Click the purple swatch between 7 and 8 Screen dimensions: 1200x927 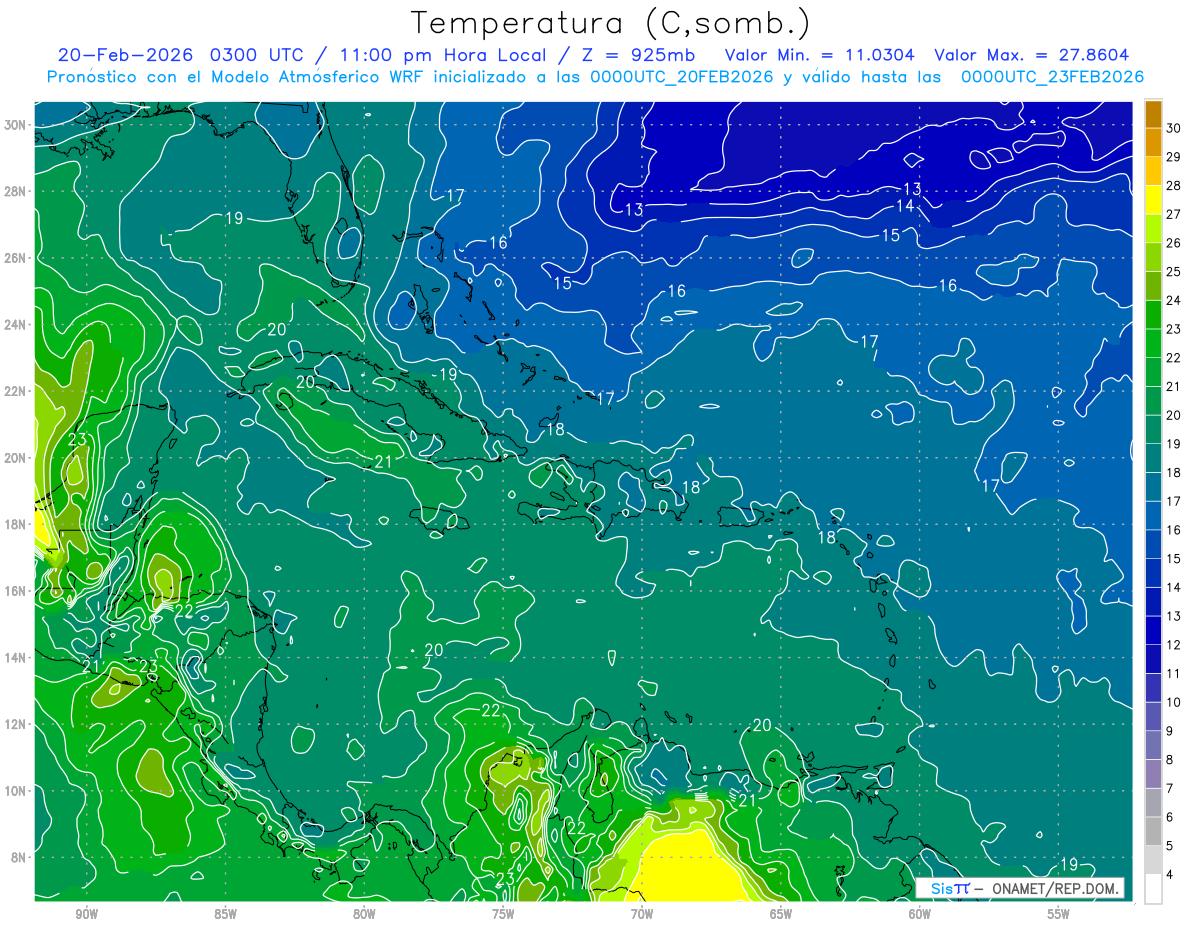click(1153, 774)
